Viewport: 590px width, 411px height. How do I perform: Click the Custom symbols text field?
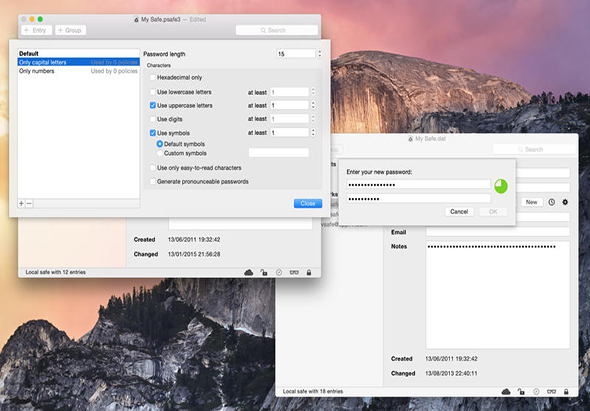tap(279, 152)
